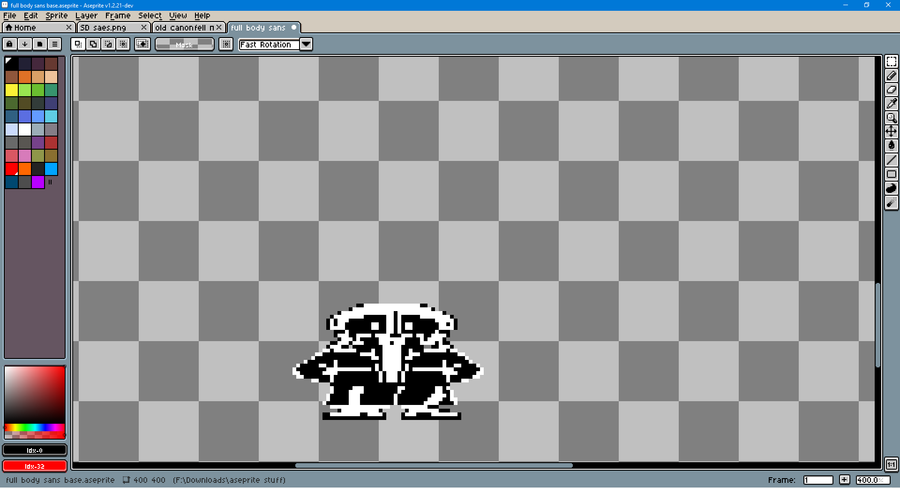
Task: Click the palette lock edit-mode icon
Action: (10, 44)
